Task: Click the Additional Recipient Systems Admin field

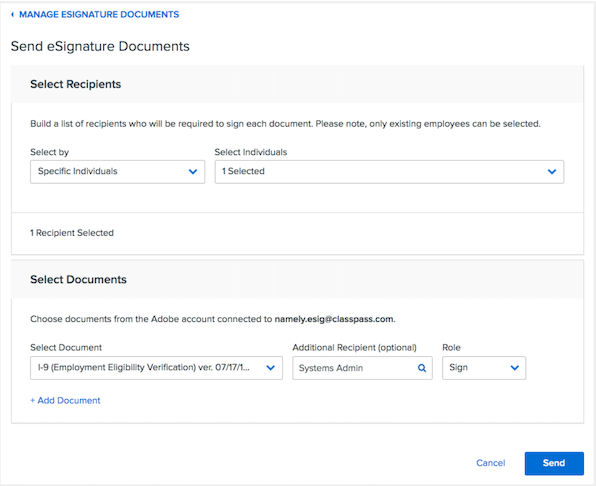Action: pyautogui.click(x=362, y=368)
